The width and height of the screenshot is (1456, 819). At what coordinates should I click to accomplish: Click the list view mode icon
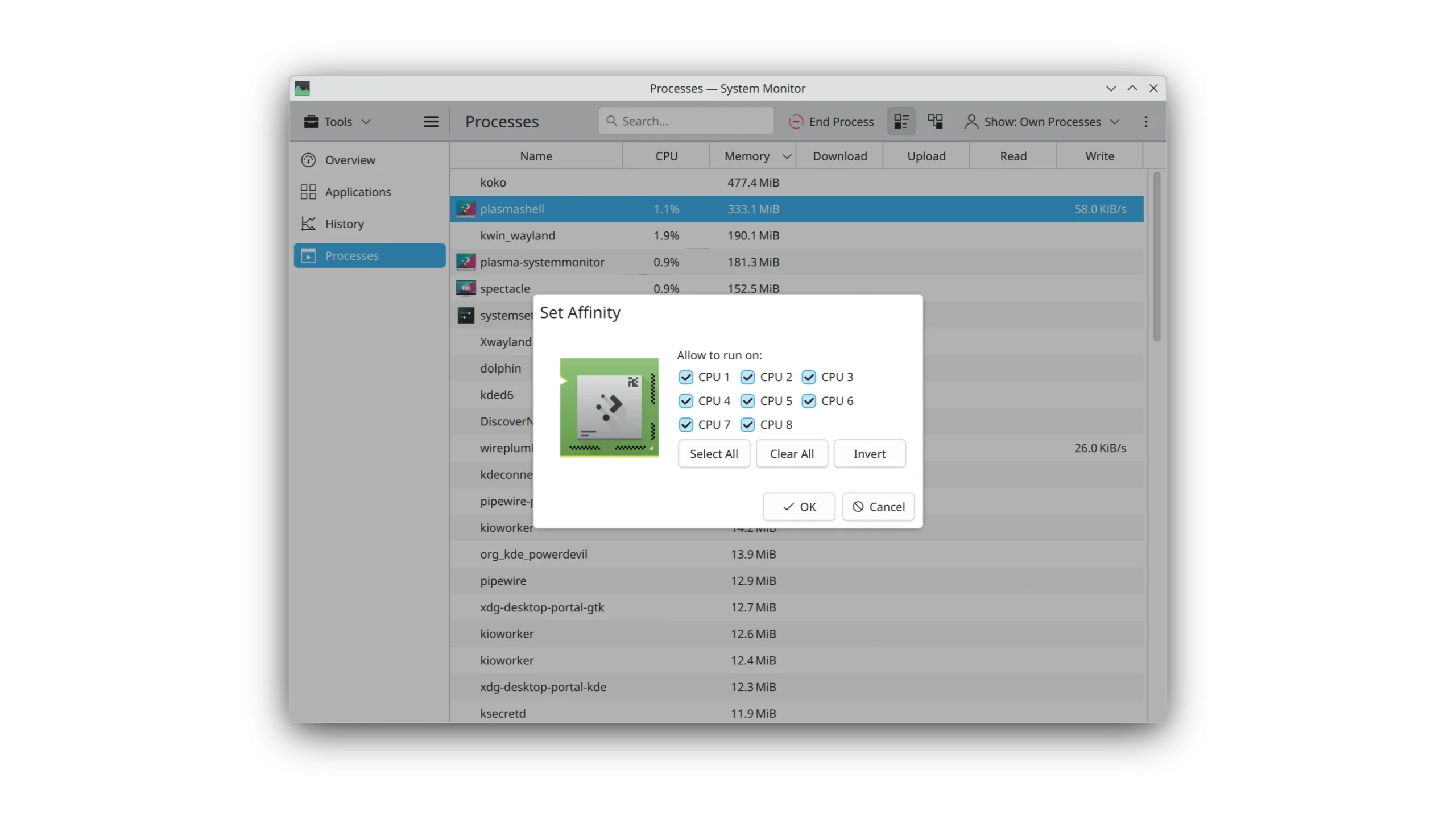click(901, 121)
